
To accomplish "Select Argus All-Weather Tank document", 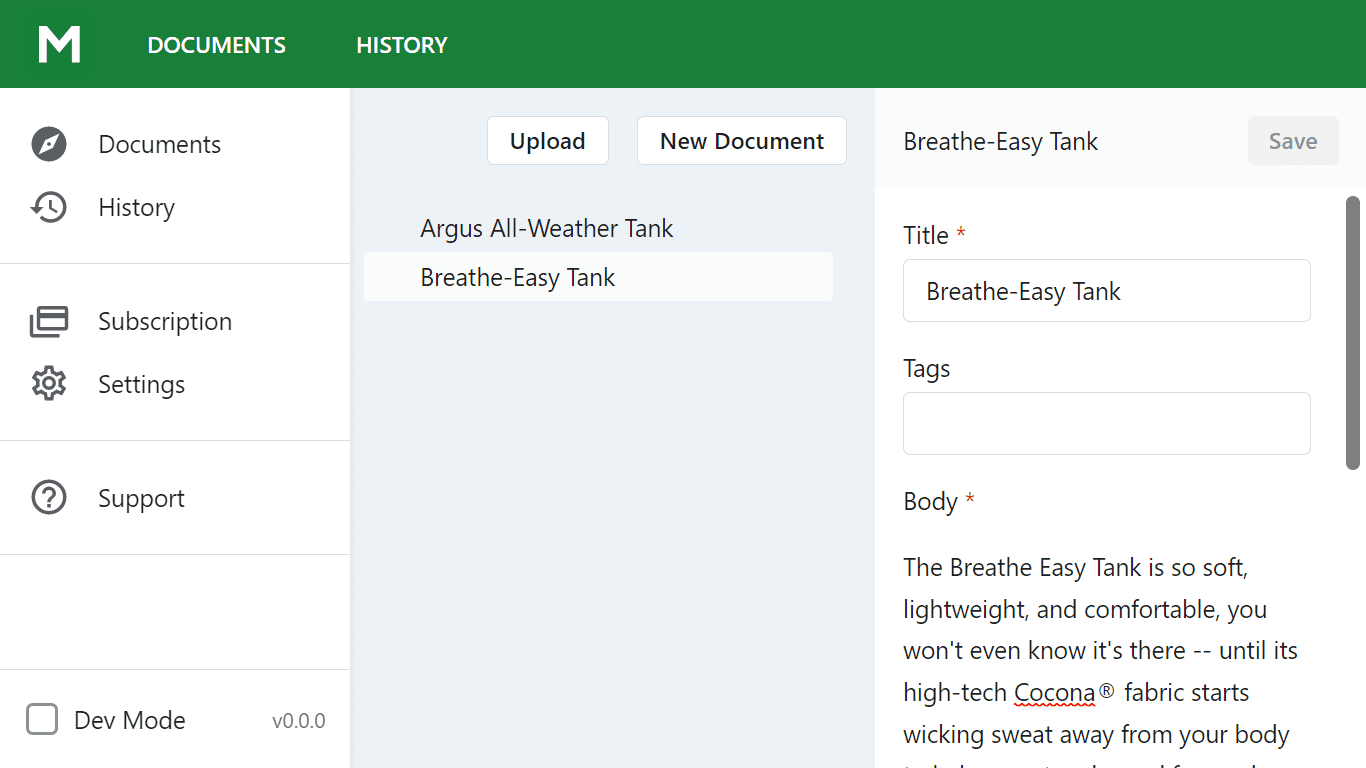I will [546, 228].
